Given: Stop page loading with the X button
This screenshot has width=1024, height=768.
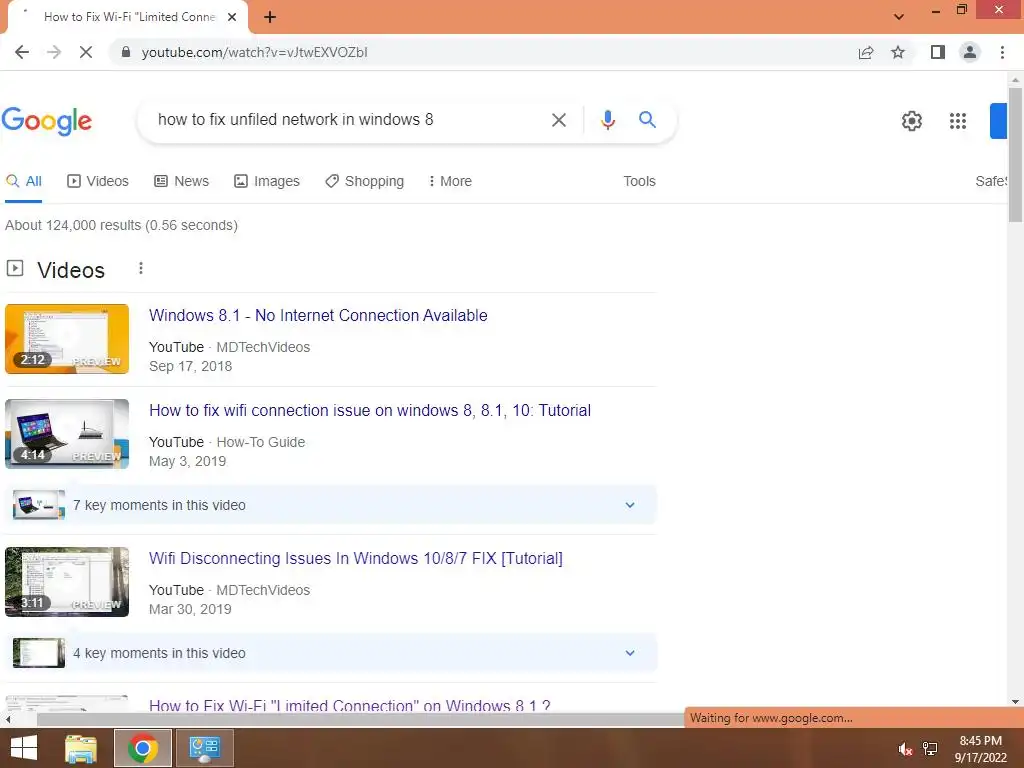Looking at the screenshot, I should point(86,52).
